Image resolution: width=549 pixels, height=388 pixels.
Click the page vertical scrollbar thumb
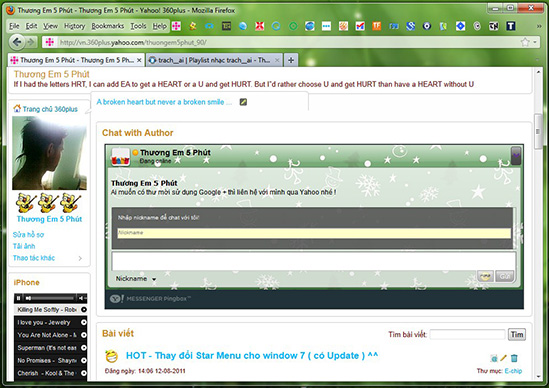coord(538,132)
